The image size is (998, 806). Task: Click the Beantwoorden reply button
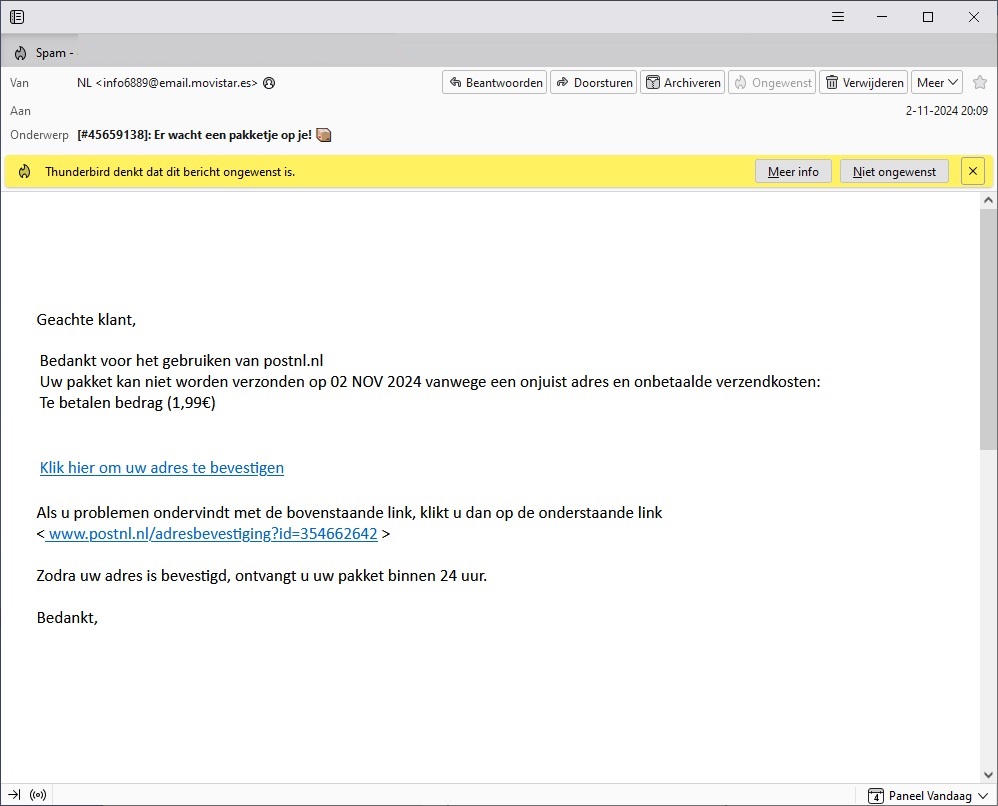[495, 83]
